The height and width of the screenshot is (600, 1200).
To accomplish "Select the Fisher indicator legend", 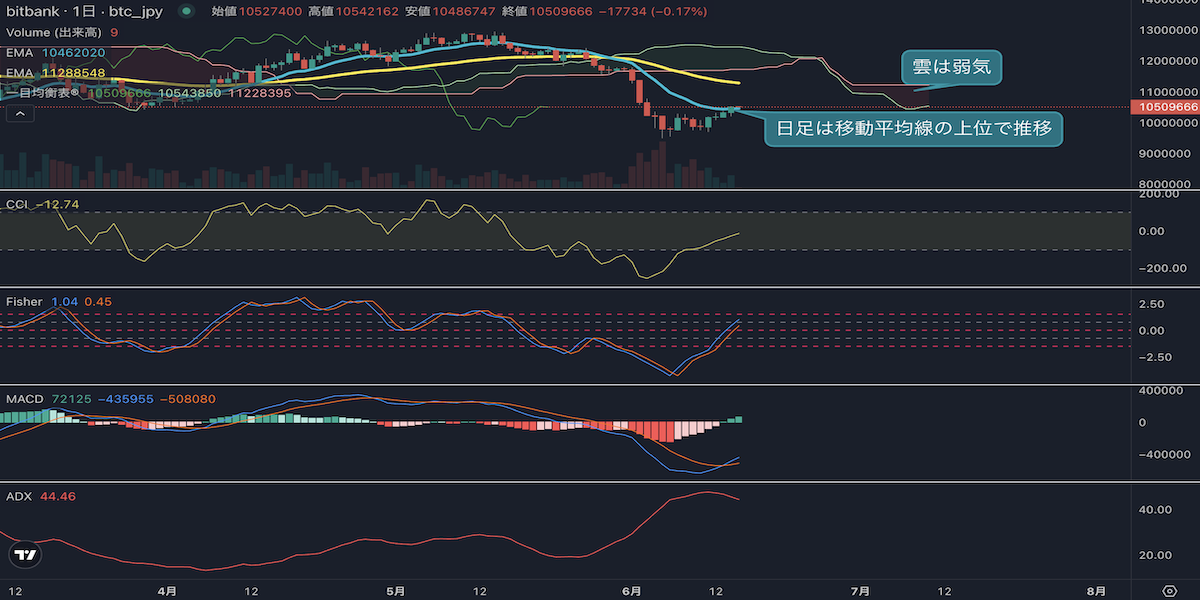I will coord(59,301).
